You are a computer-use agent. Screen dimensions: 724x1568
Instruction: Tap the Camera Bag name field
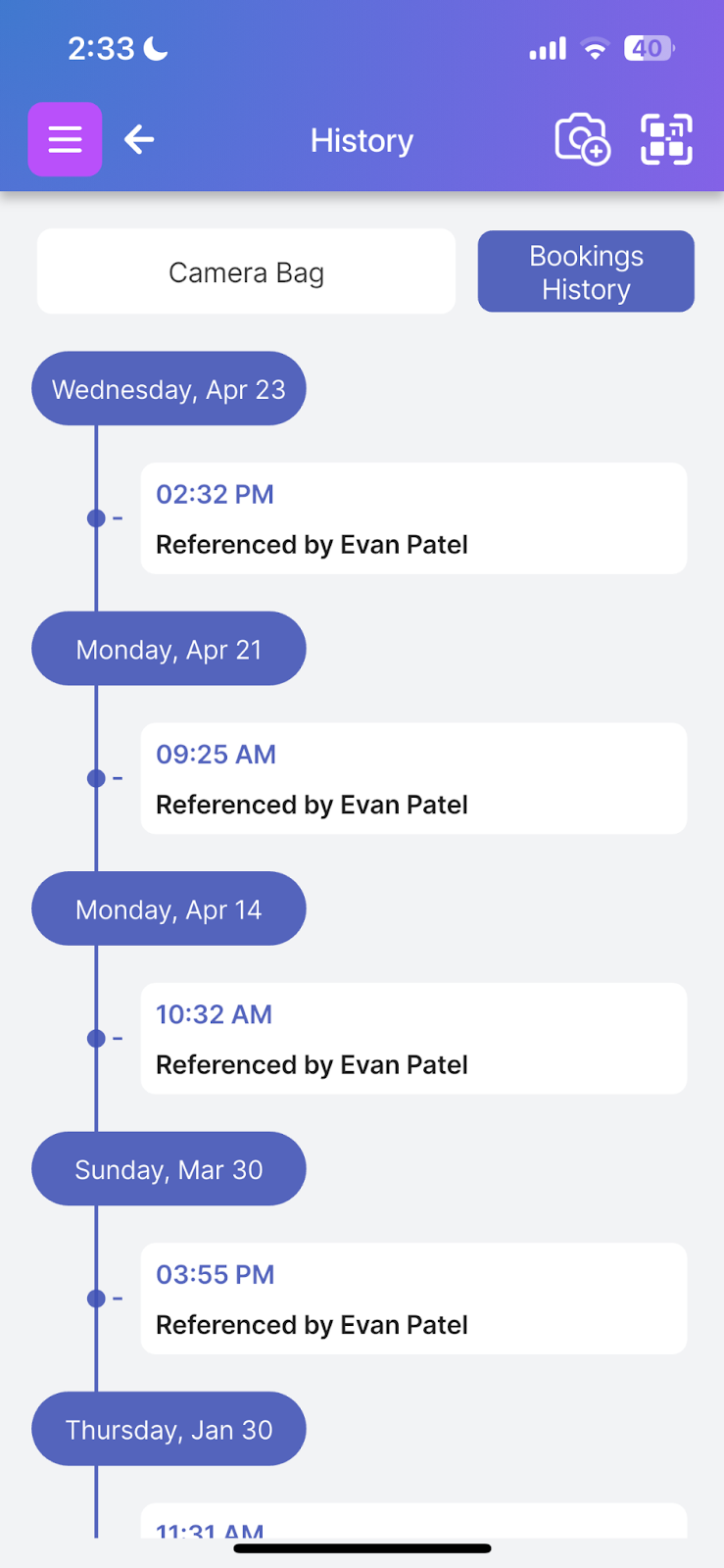point(246,272)
